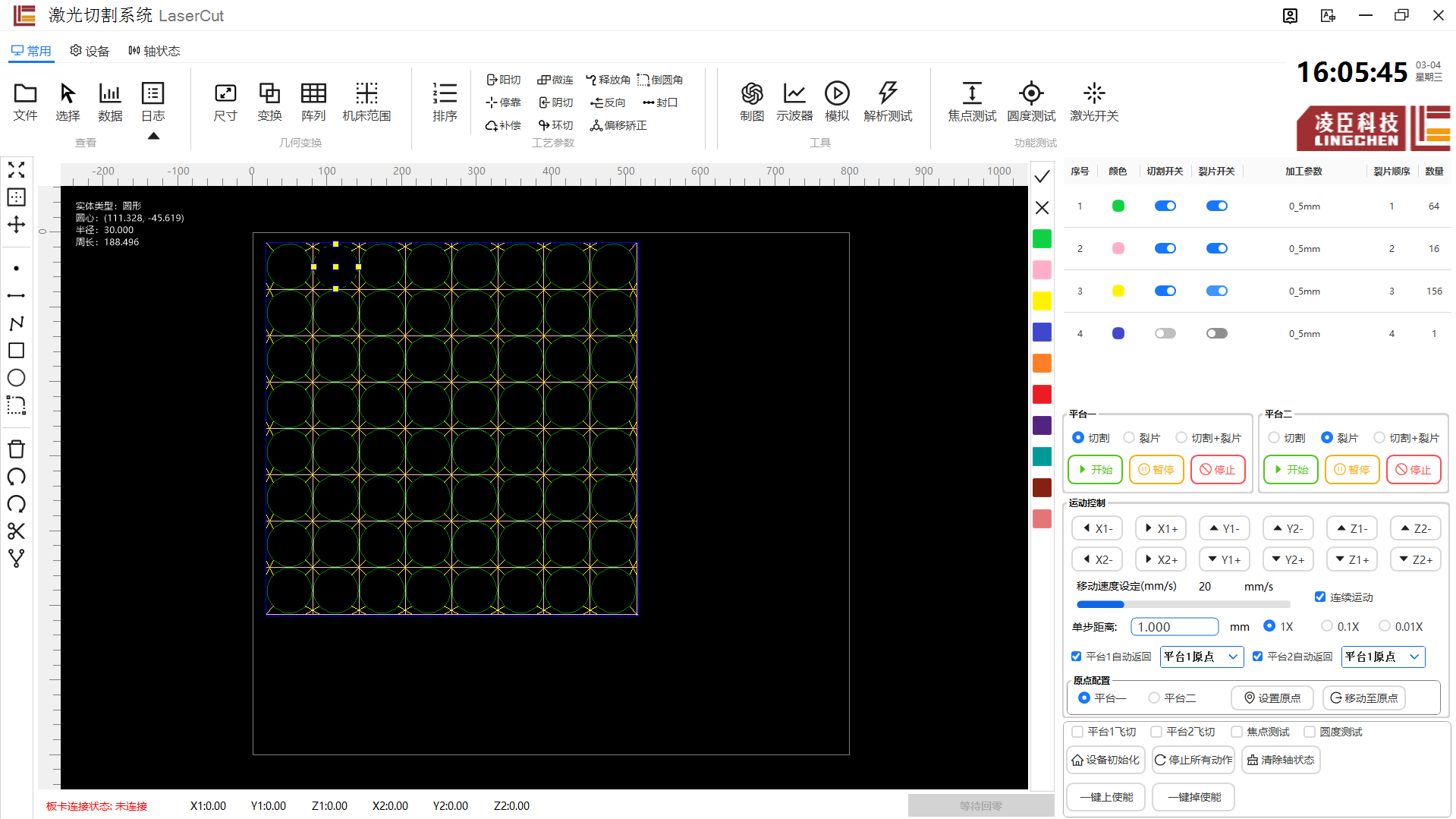
Task: Activate the 选择 pointer tool
Action: coord(68,102)
